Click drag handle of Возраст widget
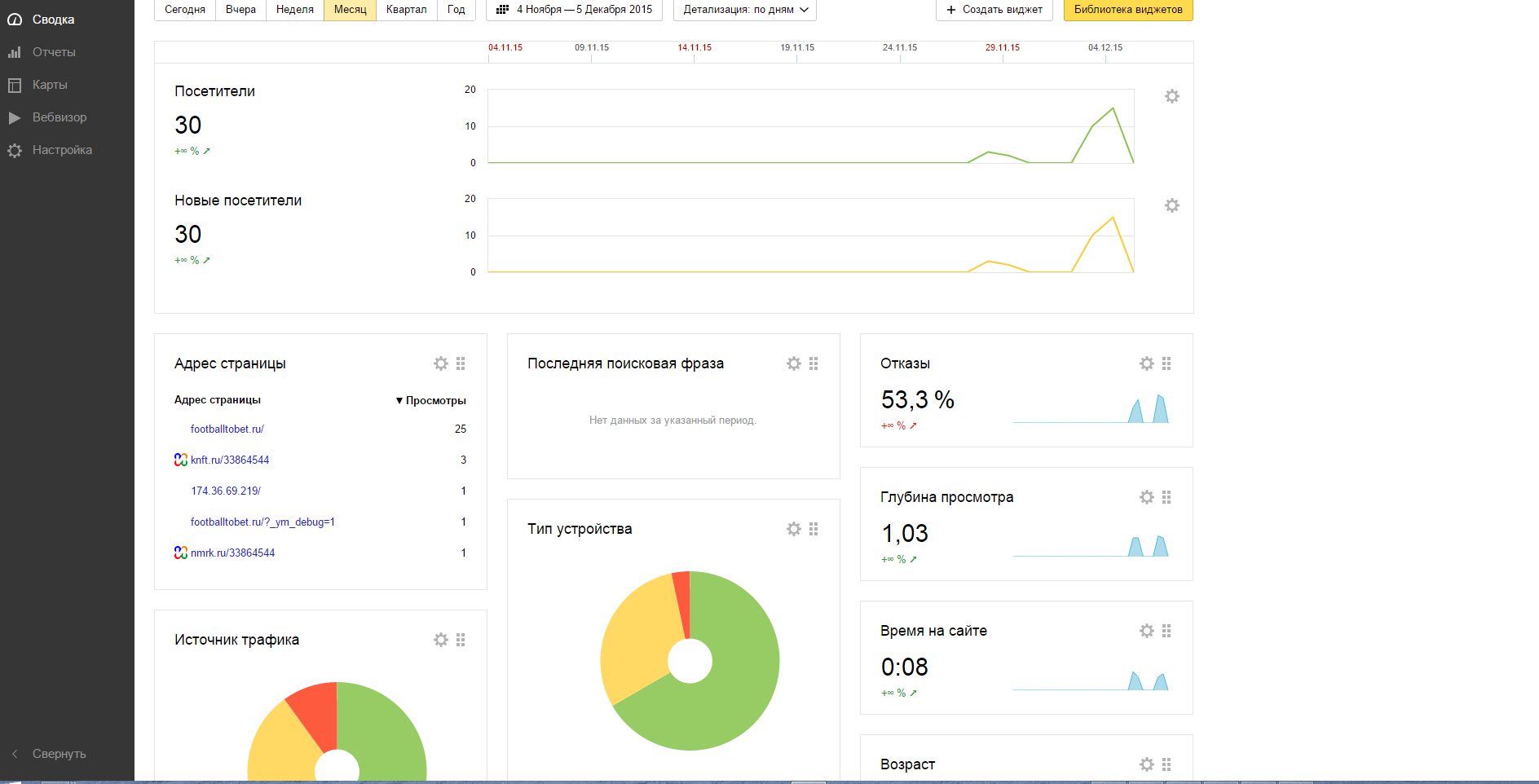This screenshot has width=1539, height=784. [1166, 764]
